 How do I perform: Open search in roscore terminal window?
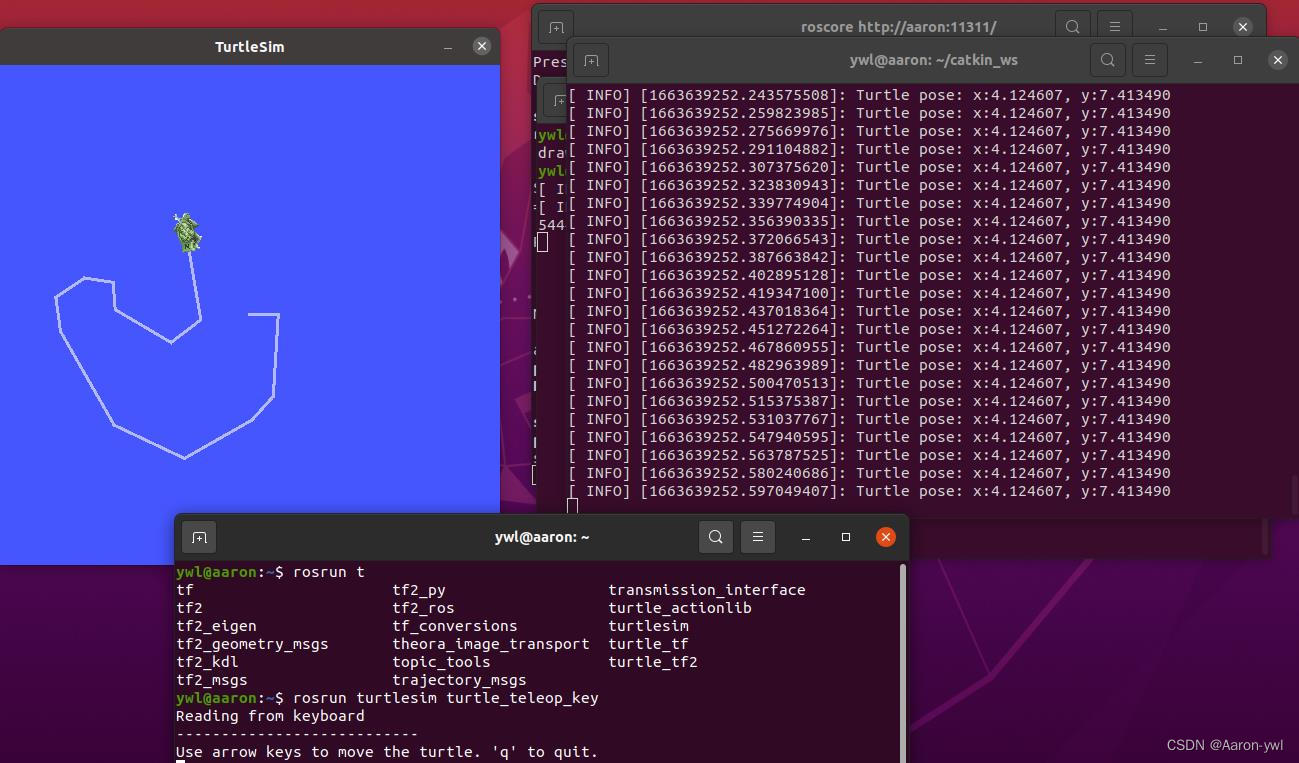point(1072,27)
